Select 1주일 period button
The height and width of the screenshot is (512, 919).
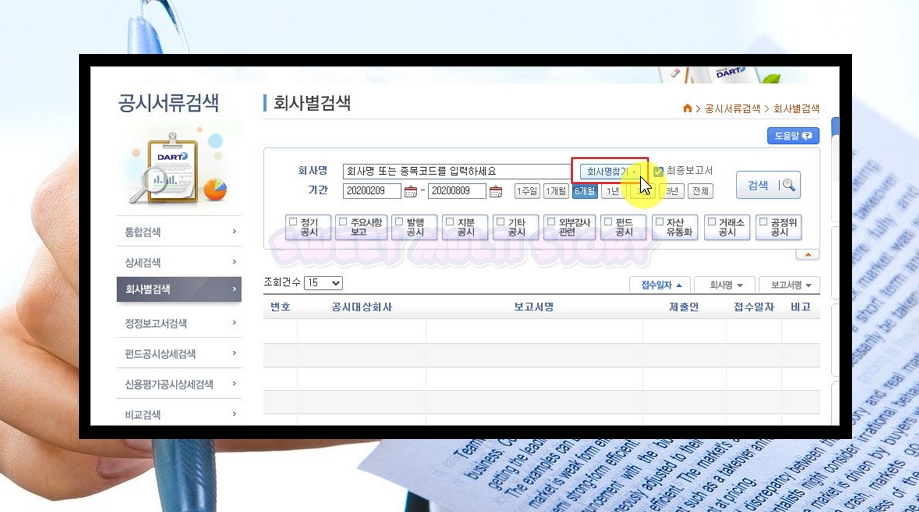point(527,191)
